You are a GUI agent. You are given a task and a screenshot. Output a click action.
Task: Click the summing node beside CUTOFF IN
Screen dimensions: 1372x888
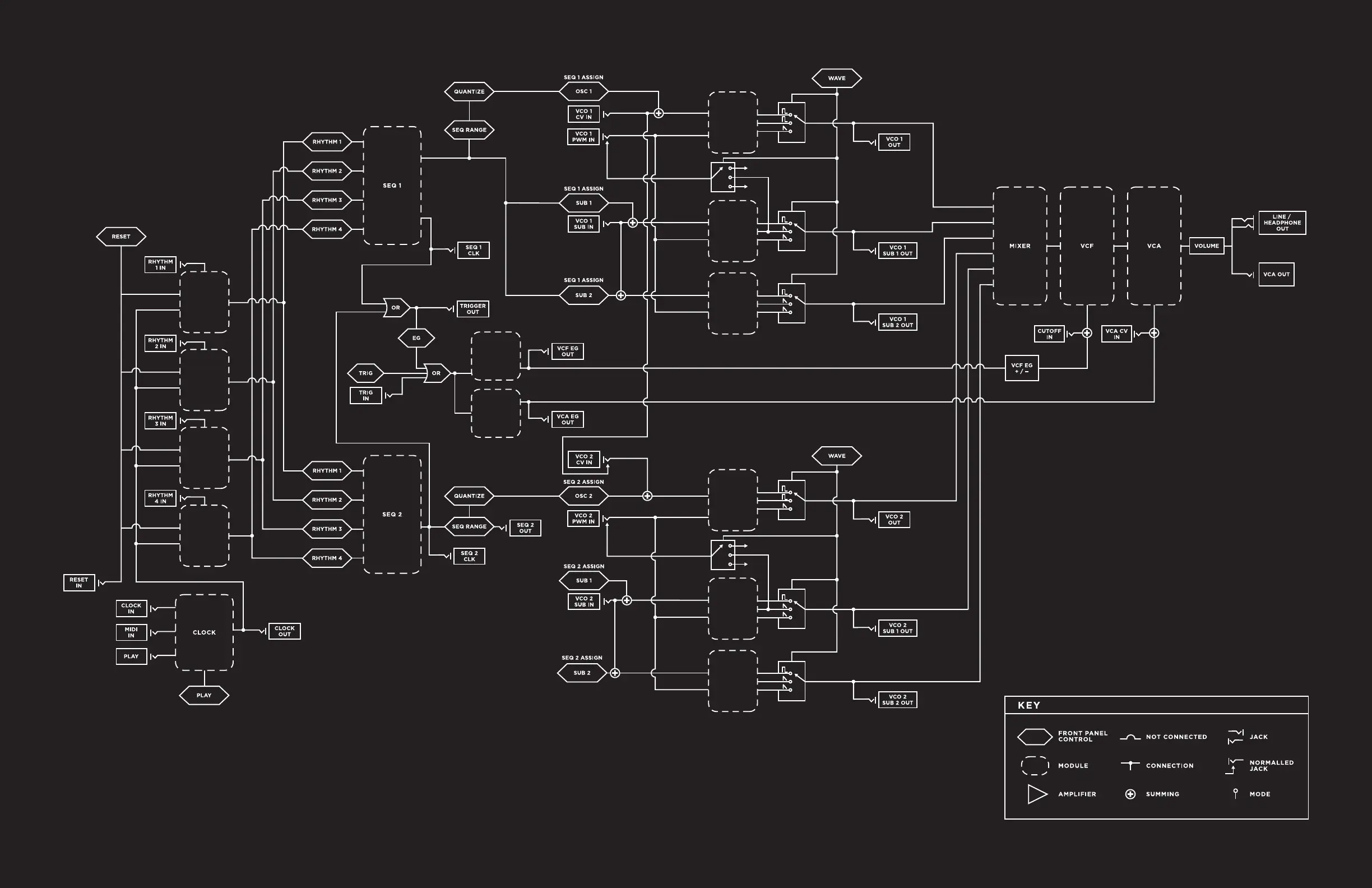pos(1087,334)
